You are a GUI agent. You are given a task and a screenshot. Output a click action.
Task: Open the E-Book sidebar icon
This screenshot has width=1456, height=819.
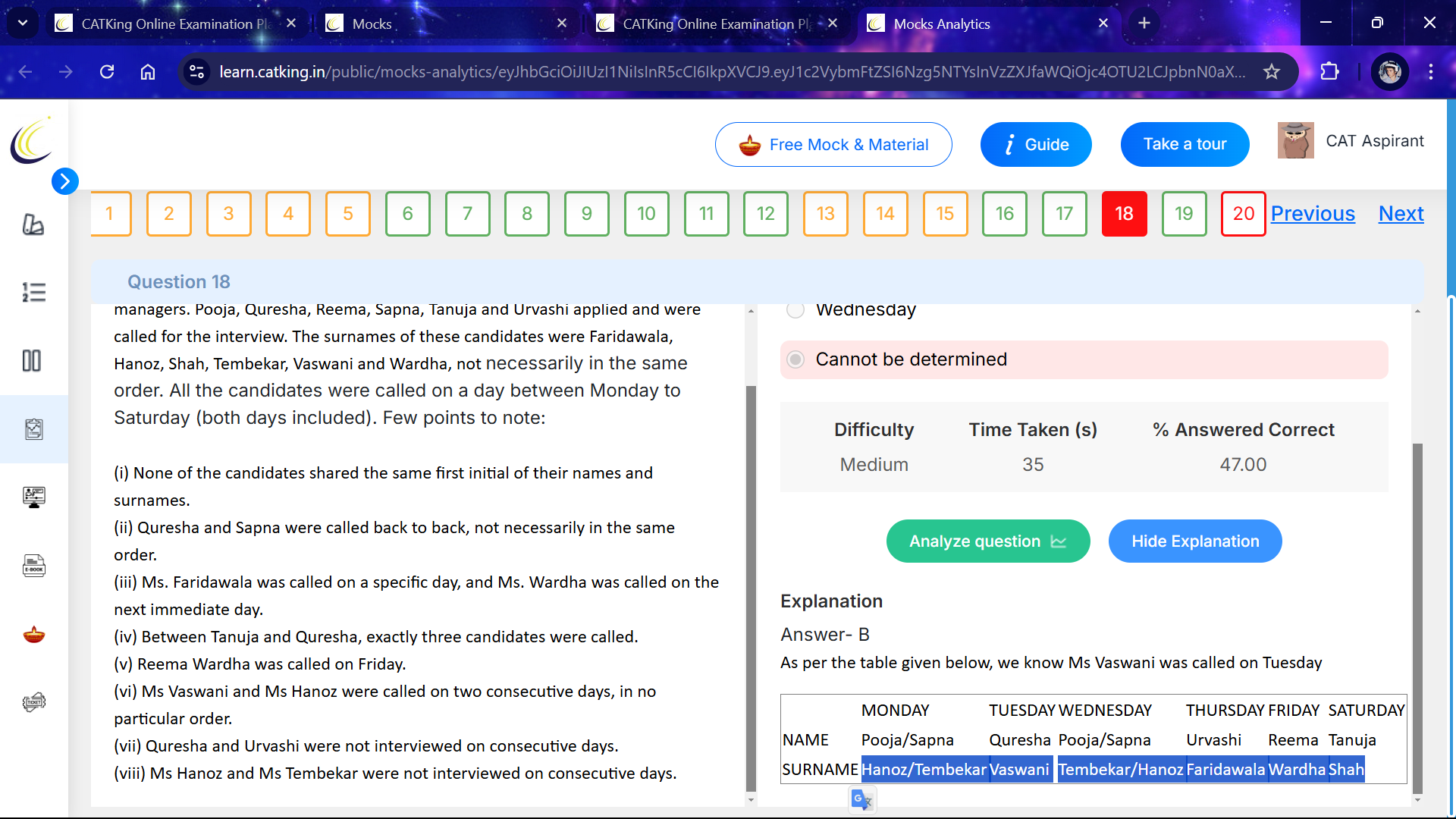(x=33, y=566)
